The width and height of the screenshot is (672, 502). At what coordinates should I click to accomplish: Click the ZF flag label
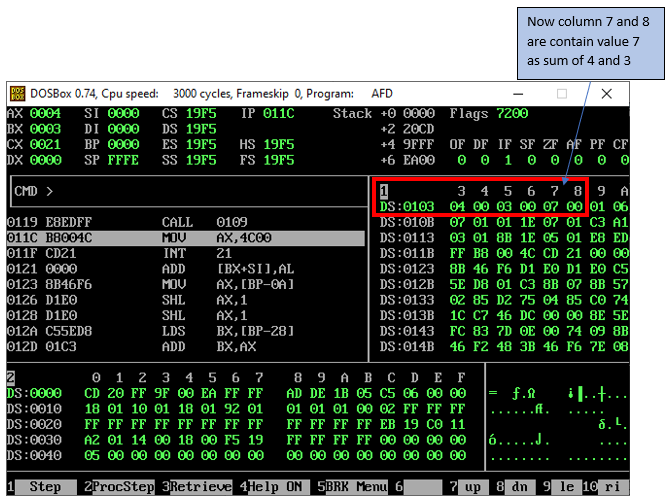coord(551,144)
